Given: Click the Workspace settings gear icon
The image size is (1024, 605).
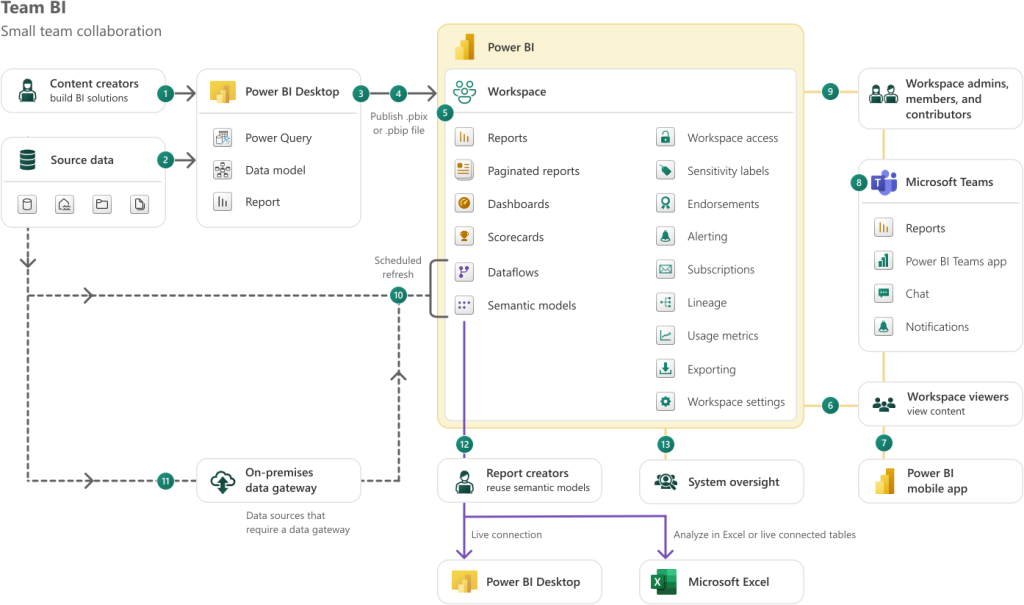Looking at the screenshot, I should [665, 402].
